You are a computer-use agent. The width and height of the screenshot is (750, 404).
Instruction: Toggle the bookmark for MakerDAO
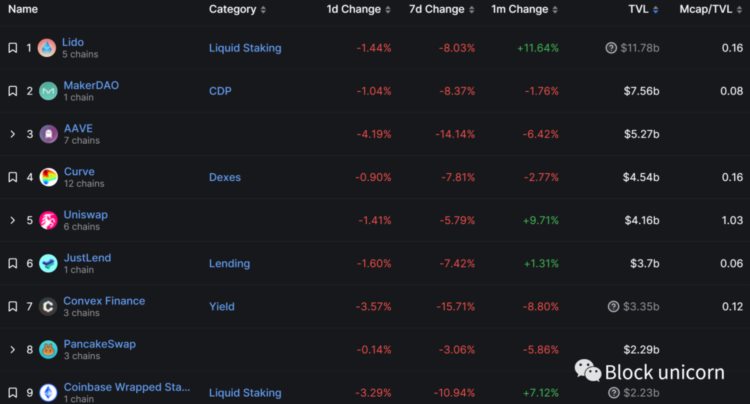(x=12, y=91)
